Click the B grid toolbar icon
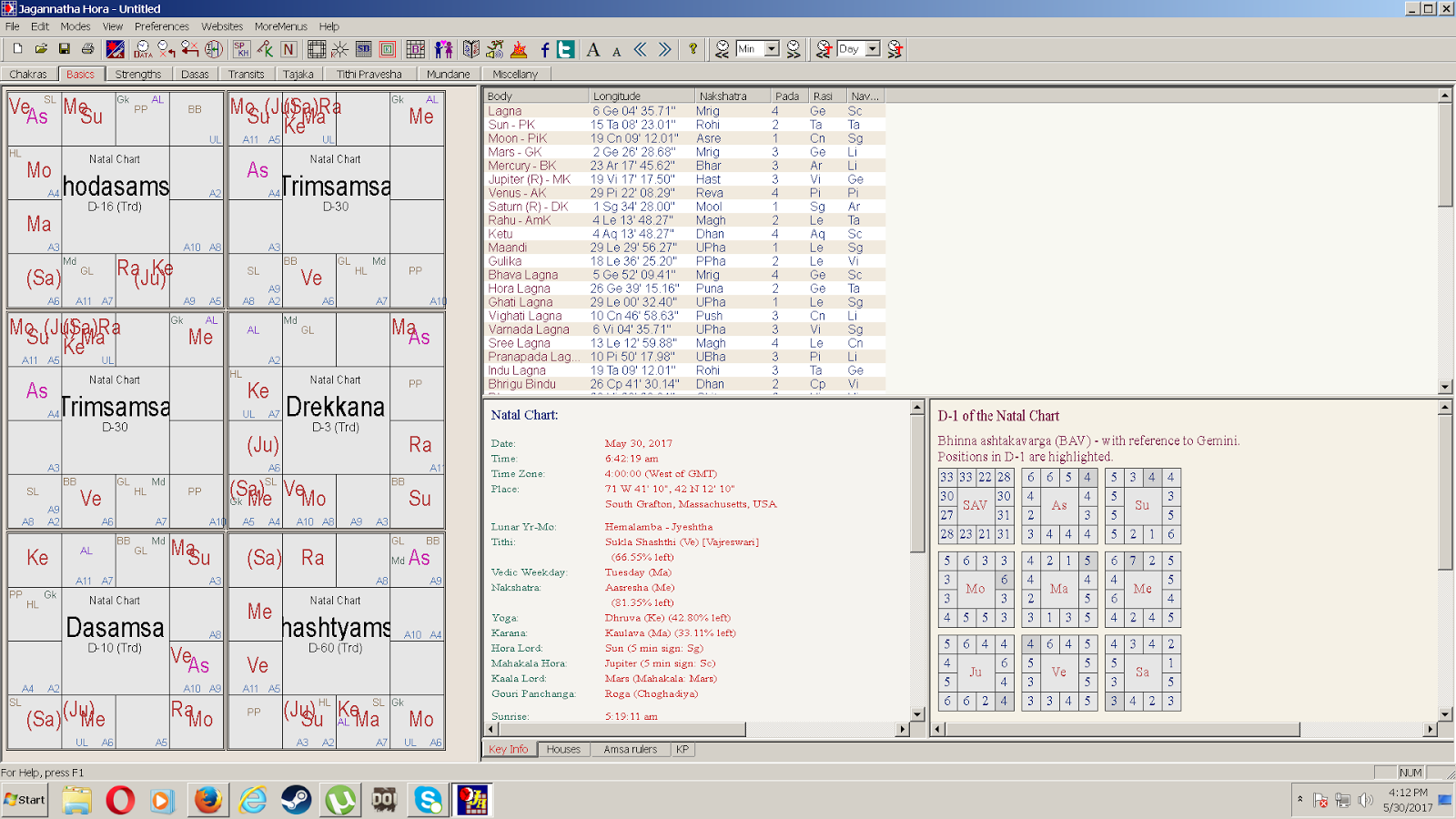Image resolution: width=1456 pixels, height=819 pixels. 416,49
